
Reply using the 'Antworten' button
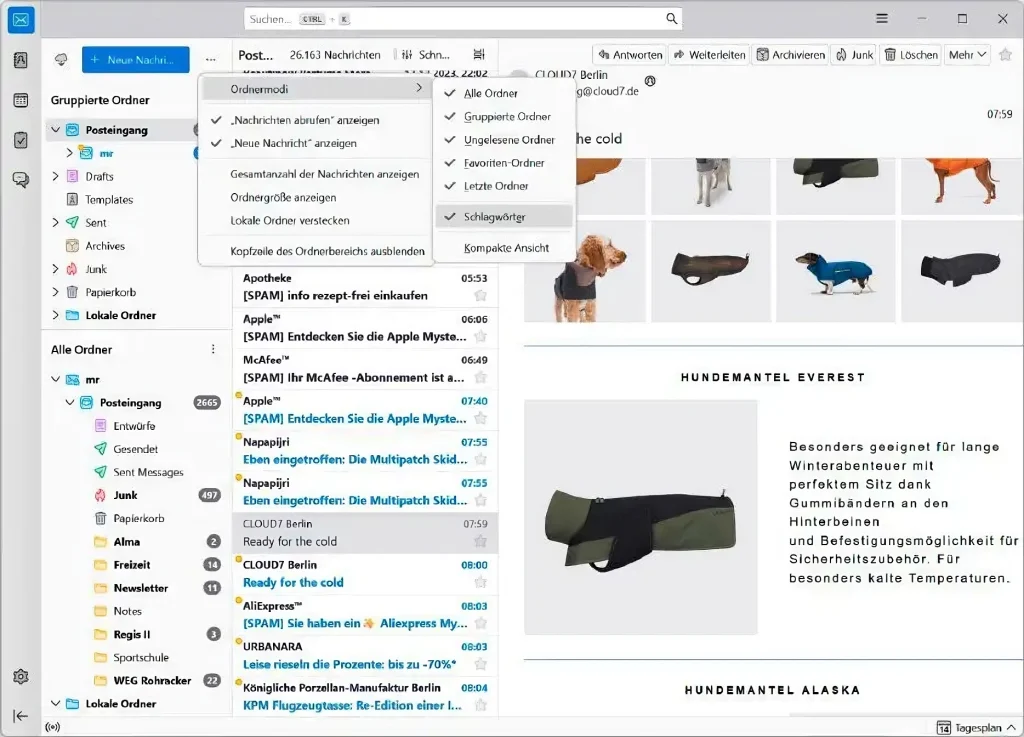pos(629,55)
